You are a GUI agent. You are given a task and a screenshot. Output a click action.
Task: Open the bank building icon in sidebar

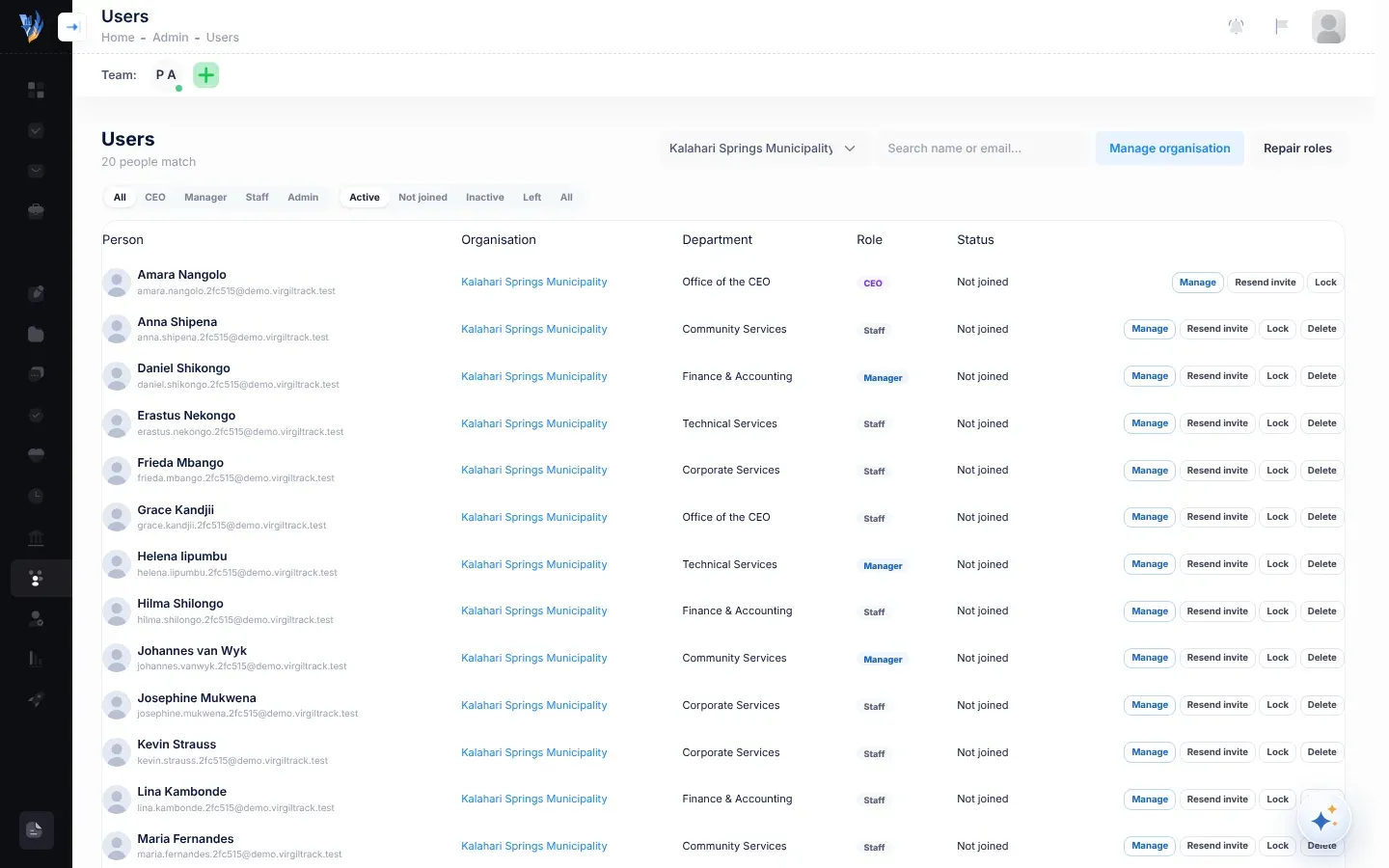tap(36, 537)
